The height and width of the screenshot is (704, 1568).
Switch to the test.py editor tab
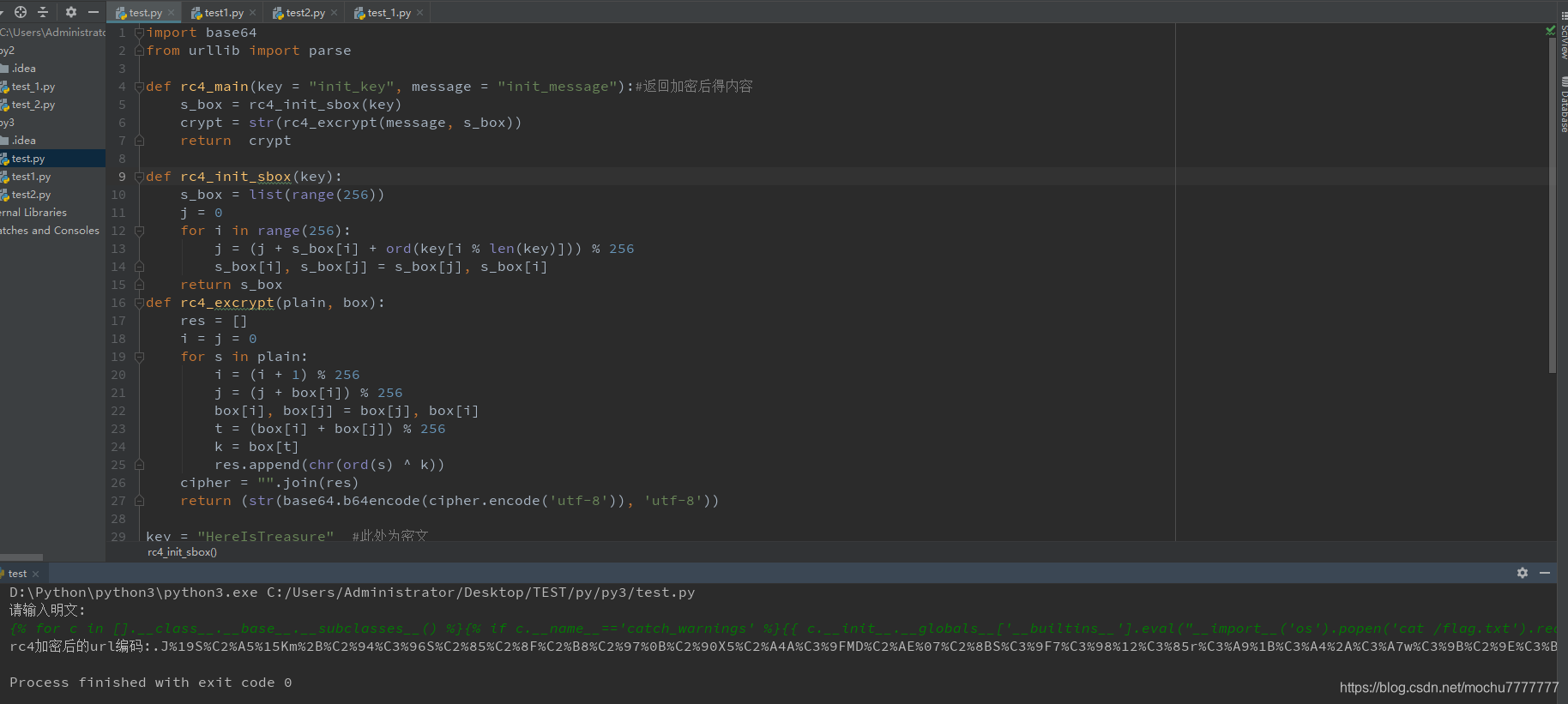145,13
